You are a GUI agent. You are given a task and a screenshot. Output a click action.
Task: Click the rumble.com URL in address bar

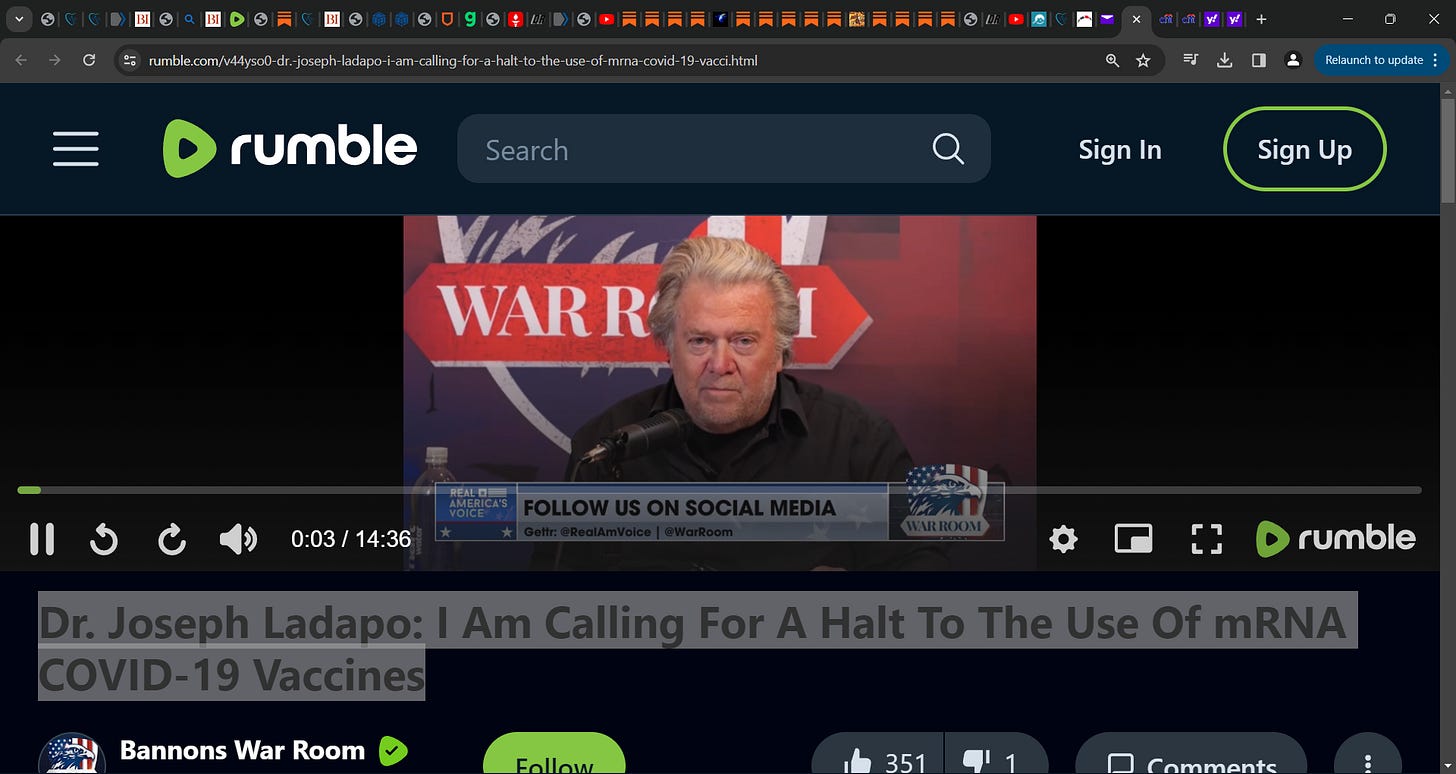tap(453, 60)
